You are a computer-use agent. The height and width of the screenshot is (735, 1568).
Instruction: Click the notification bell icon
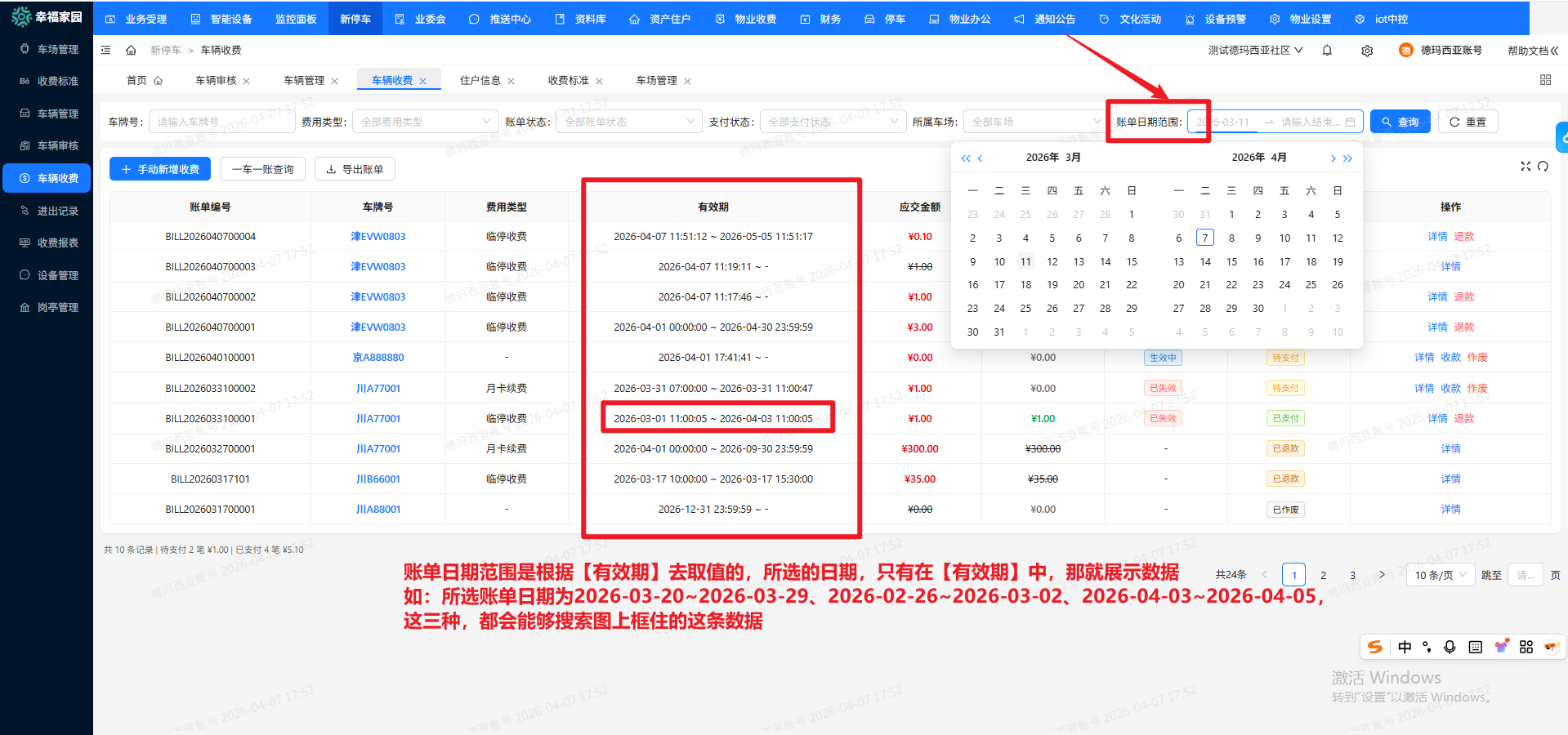[1327, 51]
